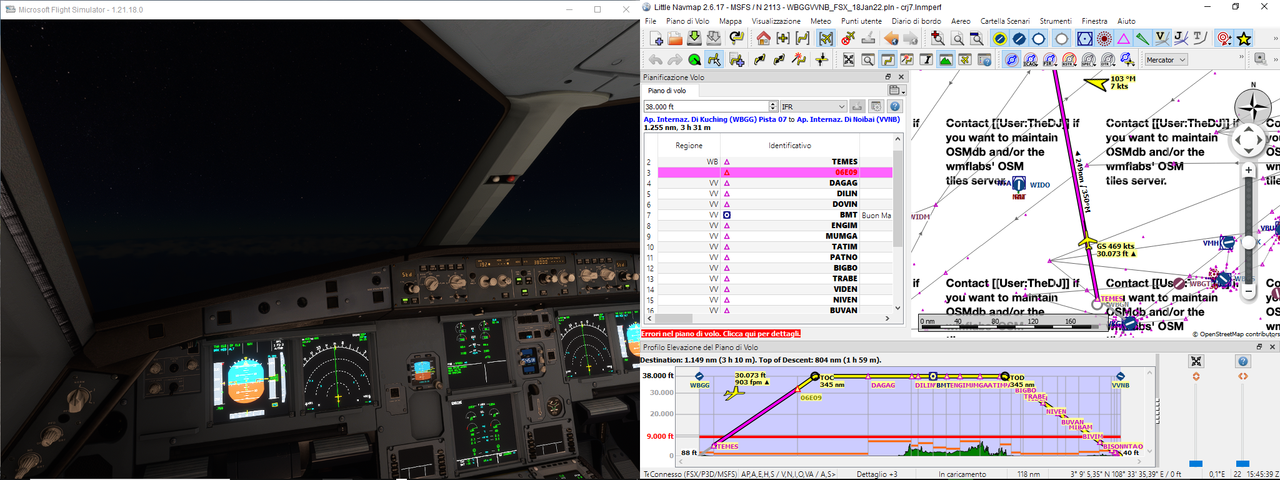This screenshot has height=480, width=1280.
Task: Click the user aircraft target icon
Action: [1224, 38]
